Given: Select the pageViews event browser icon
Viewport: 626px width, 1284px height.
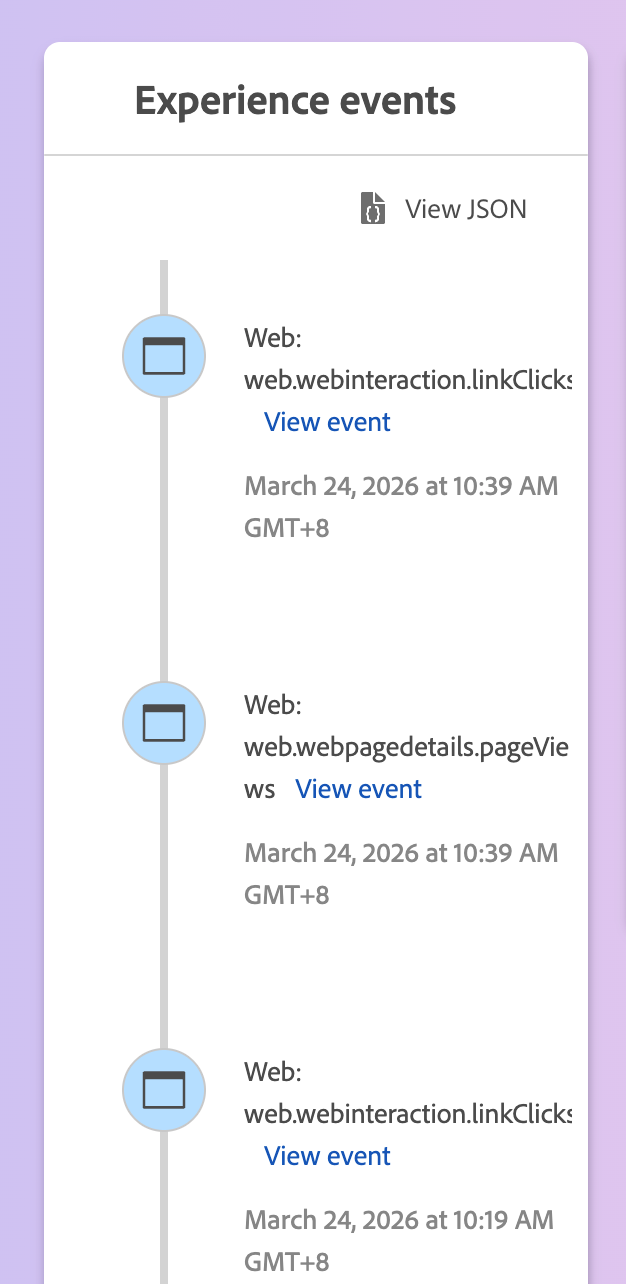Looking at the screenshot, I should click(x=164, y=723).
